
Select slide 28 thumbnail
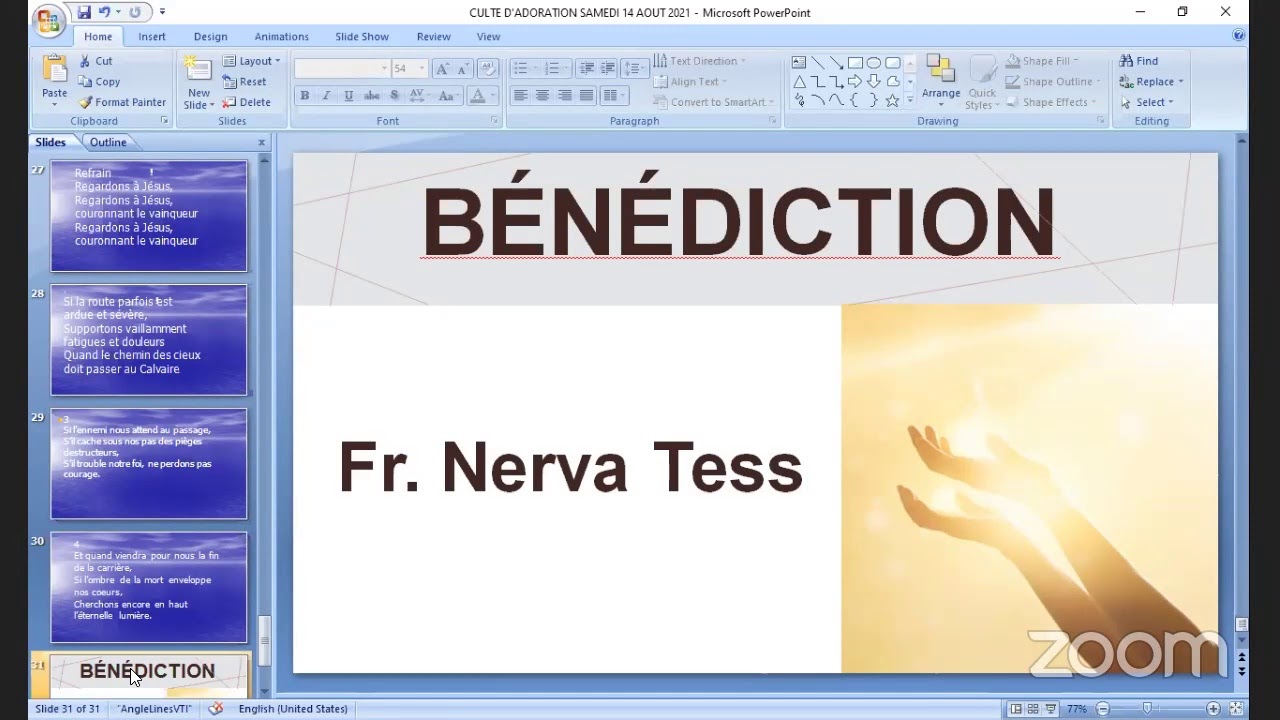click(x=149, y=340)
